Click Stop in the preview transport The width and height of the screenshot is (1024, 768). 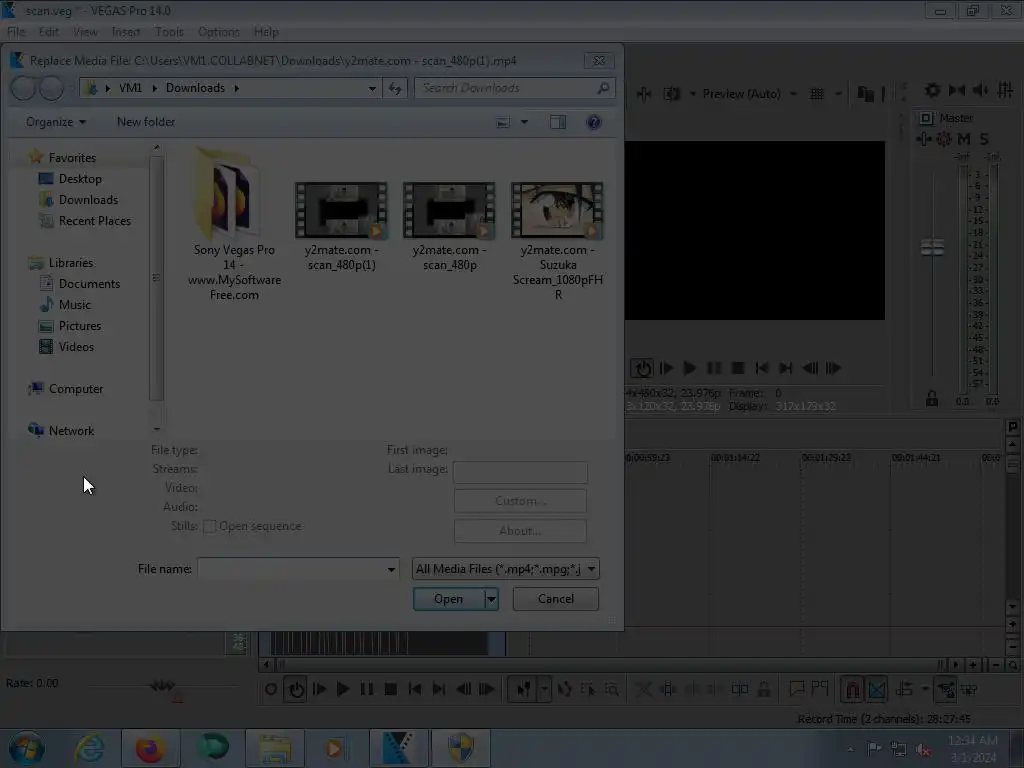tap(738, 368)
